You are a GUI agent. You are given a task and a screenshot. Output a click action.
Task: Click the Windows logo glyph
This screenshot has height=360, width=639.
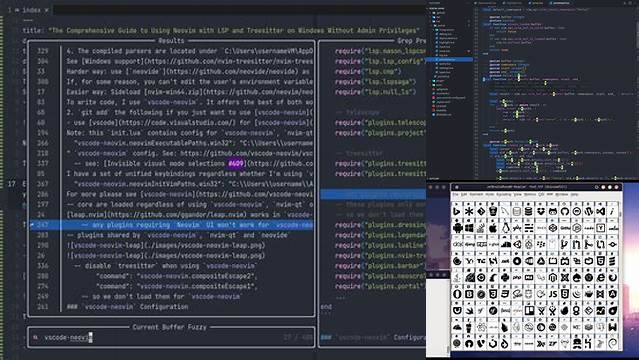point(469,228)
